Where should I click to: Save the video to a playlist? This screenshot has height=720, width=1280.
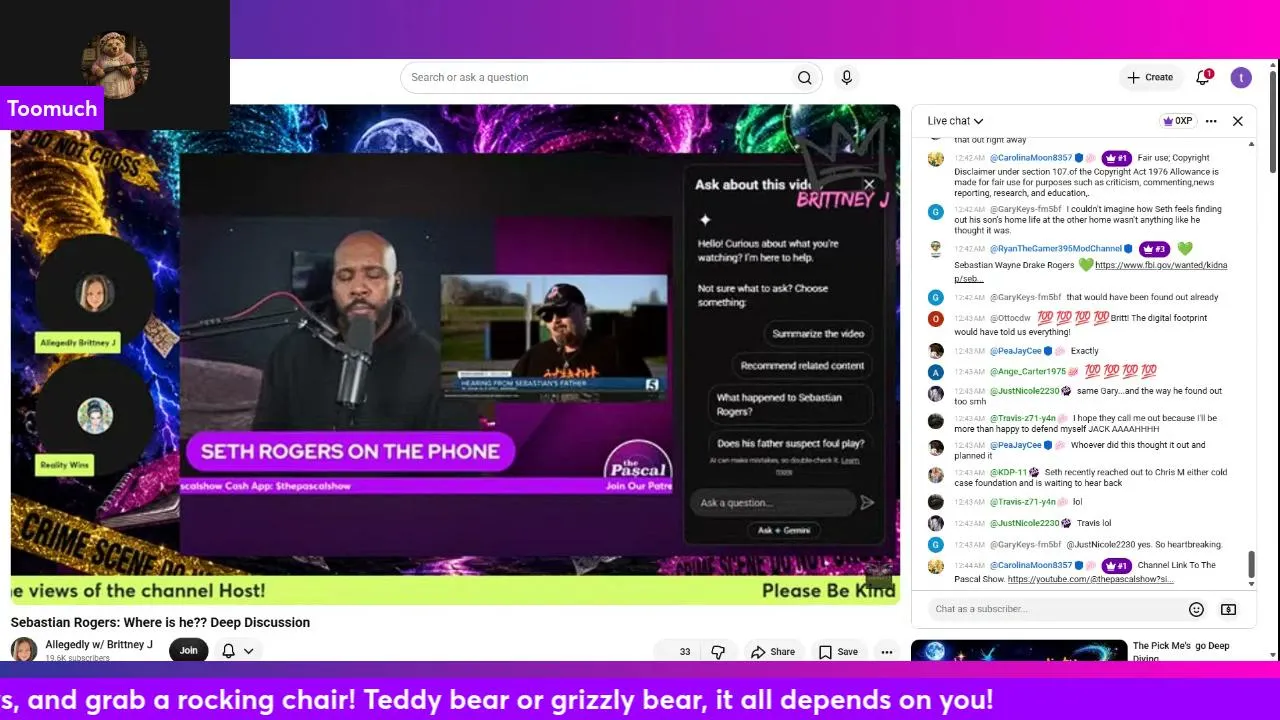(x=838, y=652)
